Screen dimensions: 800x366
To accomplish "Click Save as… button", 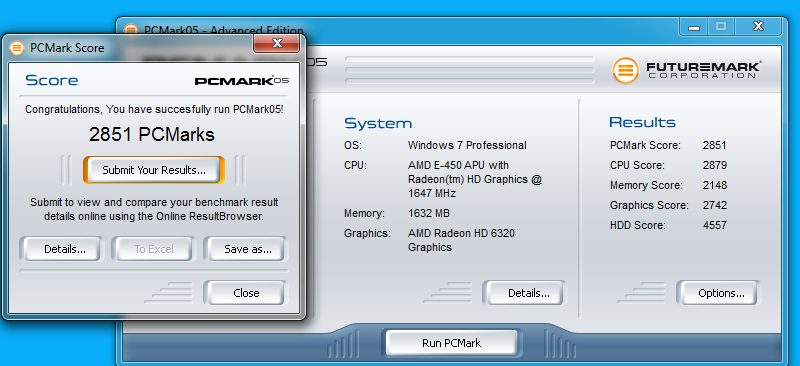I will pos(247,249).
